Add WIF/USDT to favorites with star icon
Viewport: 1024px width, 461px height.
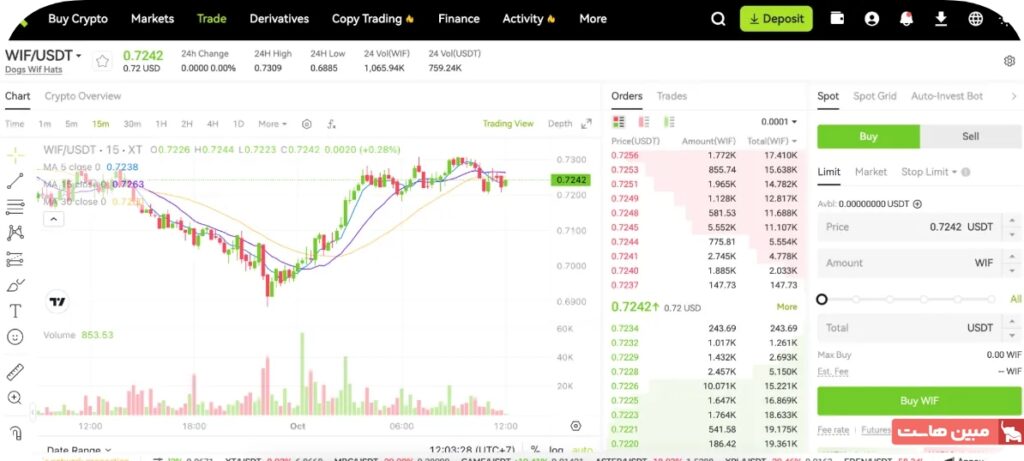[x=102, y=61]
